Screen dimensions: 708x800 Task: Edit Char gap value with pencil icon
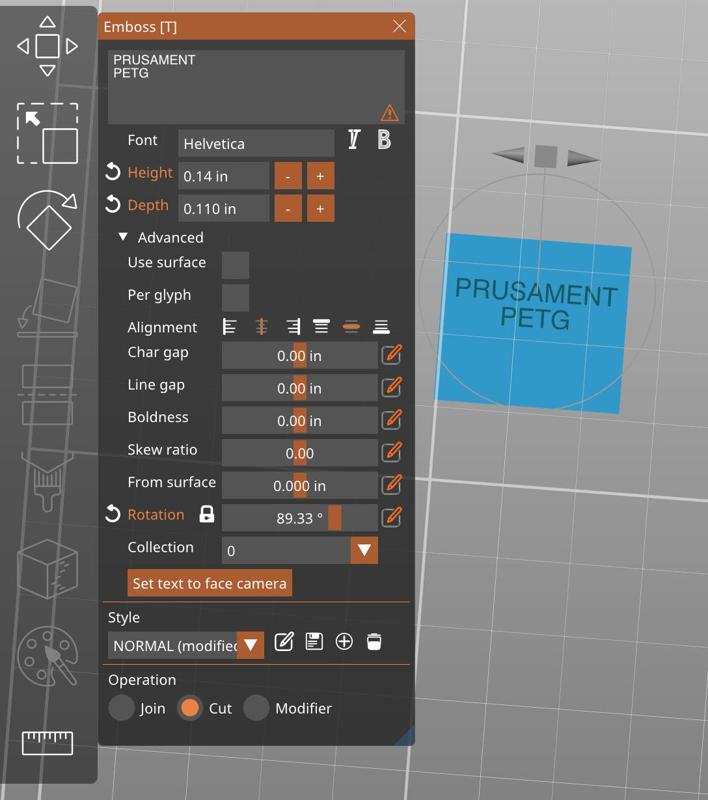pos(391,355)
